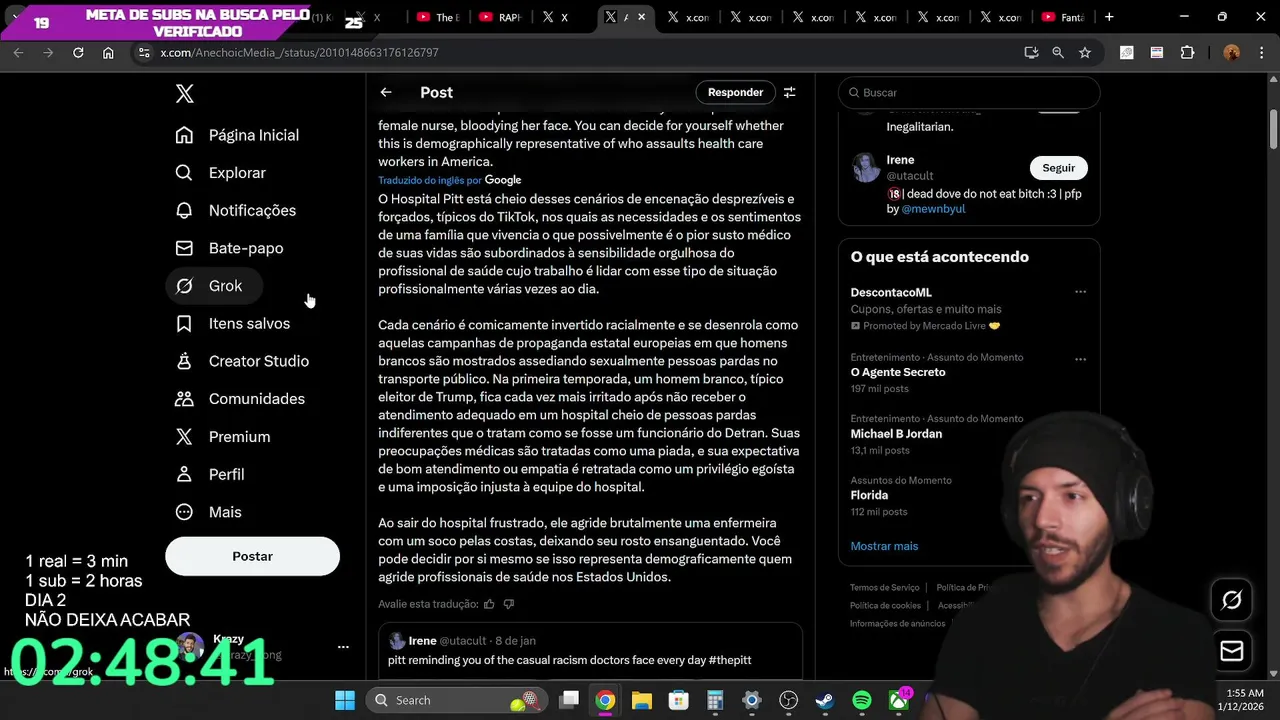Image resolution: width=1280 pixels, height=720 pixels.
Task: Open Chrome extensions puzzle icon
Action: [1188, 52]
